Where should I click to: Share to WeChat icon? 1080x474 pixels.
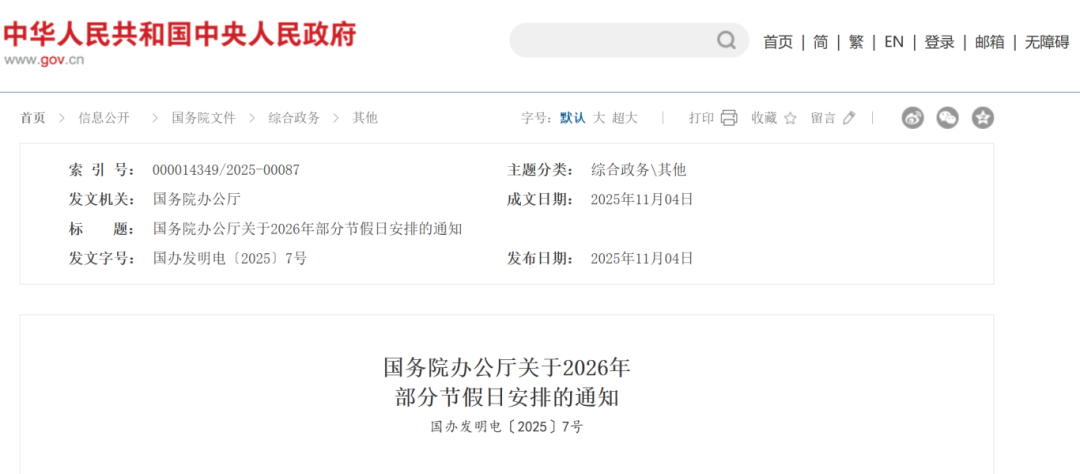(948, 118)
